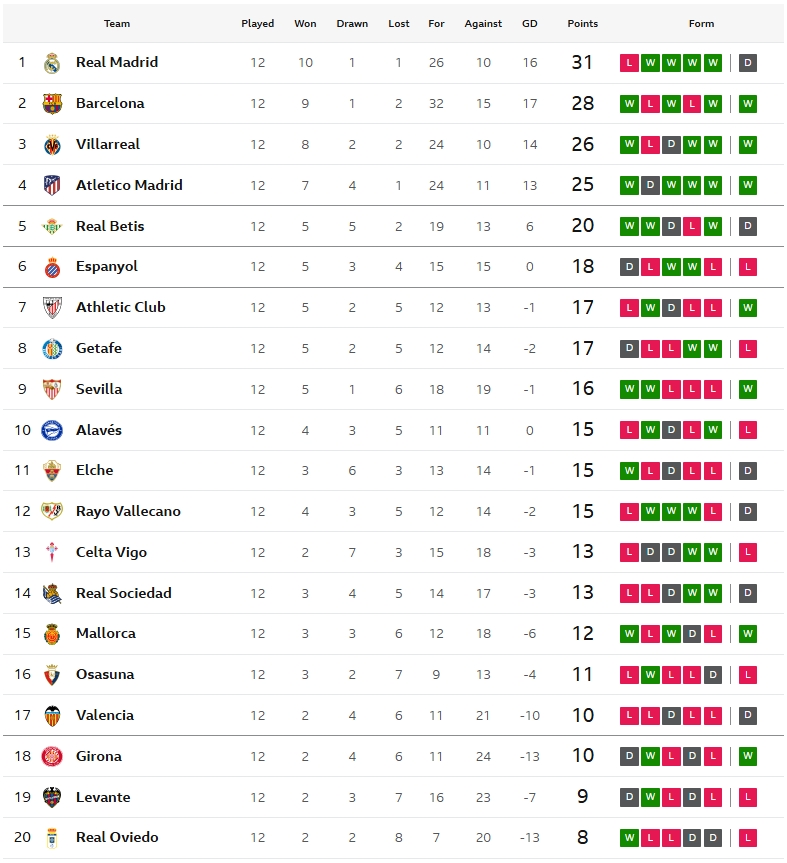Click the GD column header
Screen dimensions: 787x863
pyautogui.click(x=530, y=24)
